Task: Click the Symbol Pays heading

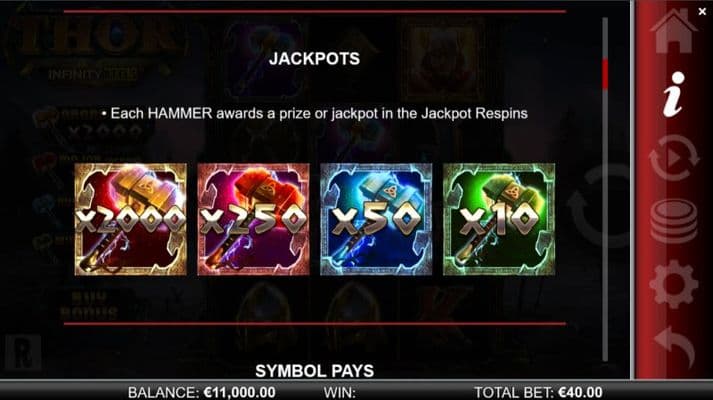Action: [x=314, y=371]
